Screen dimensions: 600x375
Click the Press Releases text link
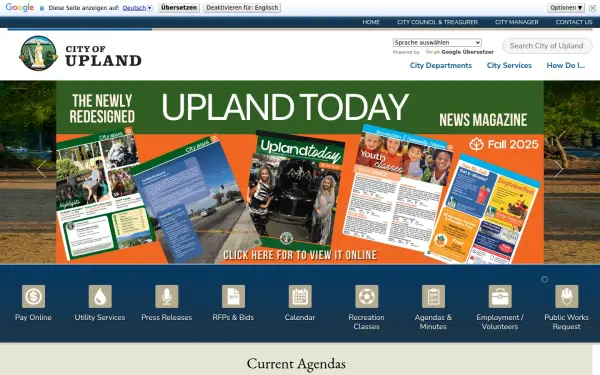click(166, 317)
